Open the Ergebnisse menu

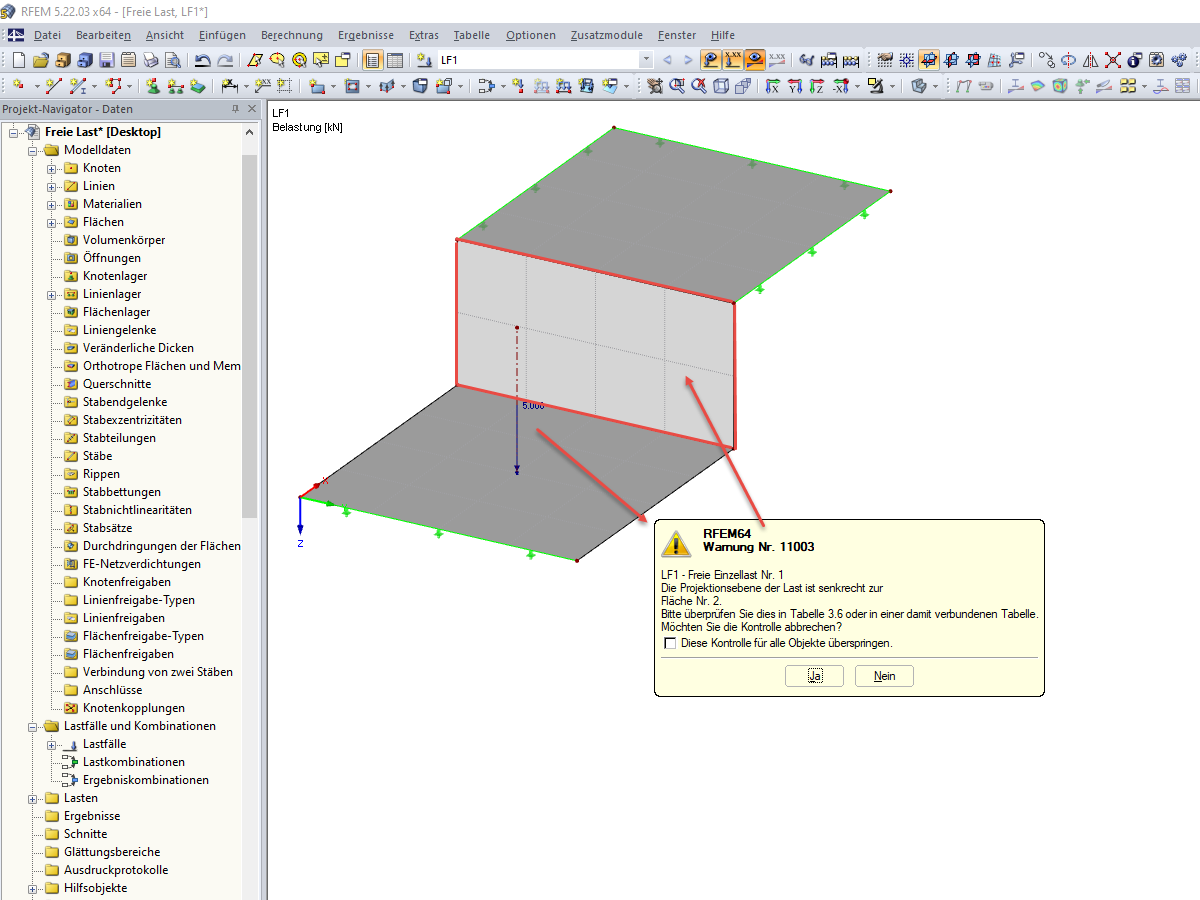pyautogui.click(x=364, y=35)
